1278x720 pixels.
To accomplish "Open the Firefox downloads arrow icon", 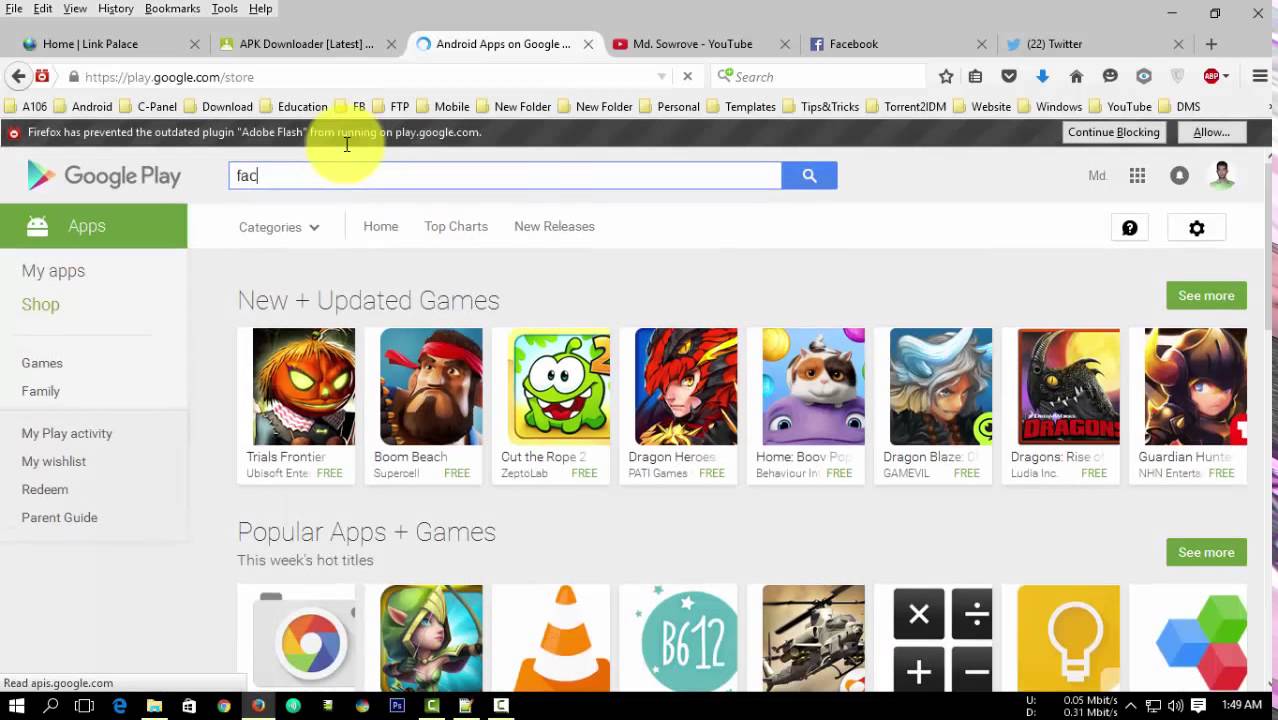I will [x=1042, y=76].
